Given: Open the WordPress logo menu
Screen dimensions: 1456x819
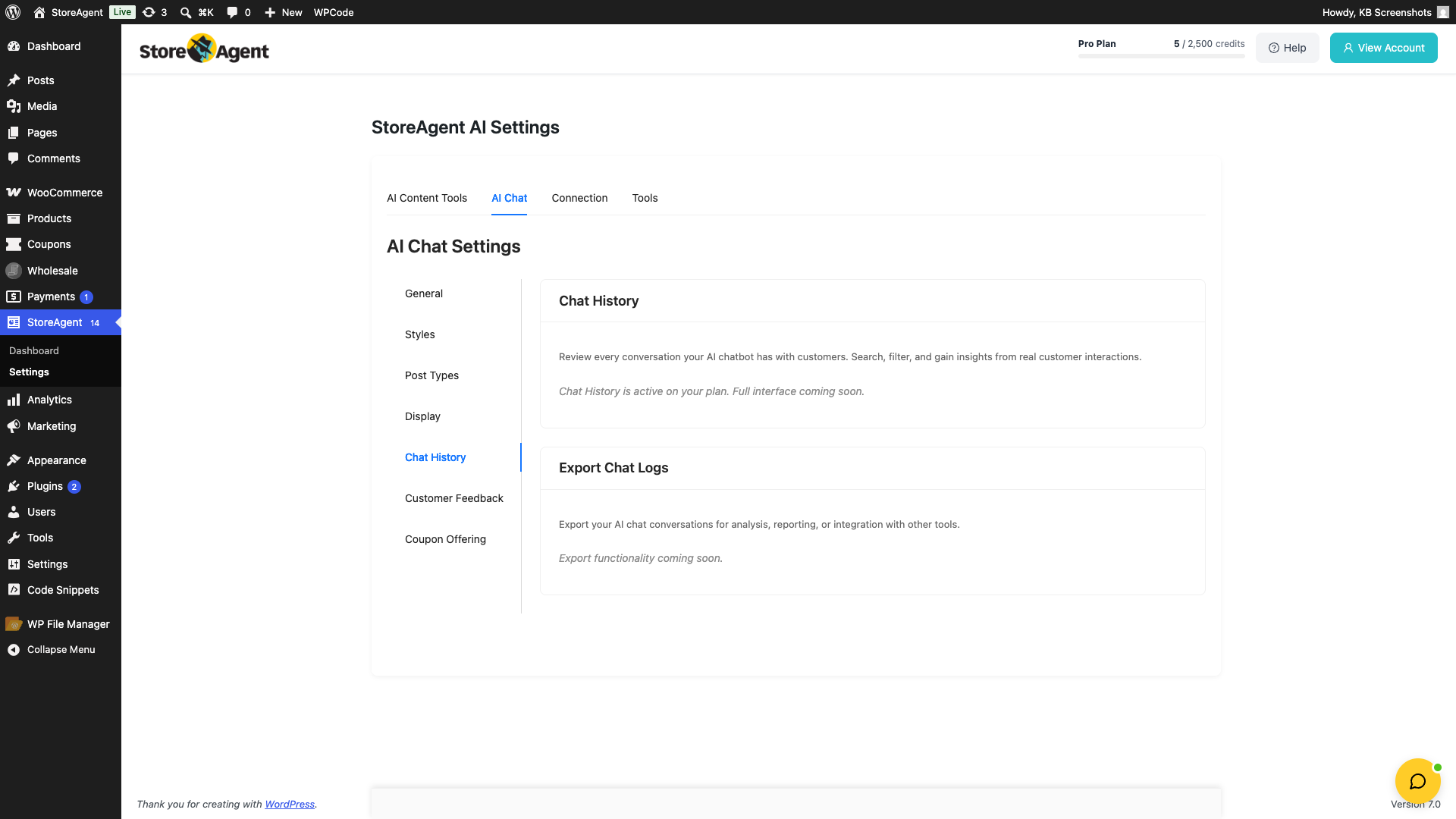Looking at the screenshot, I should tap(13, 12).
